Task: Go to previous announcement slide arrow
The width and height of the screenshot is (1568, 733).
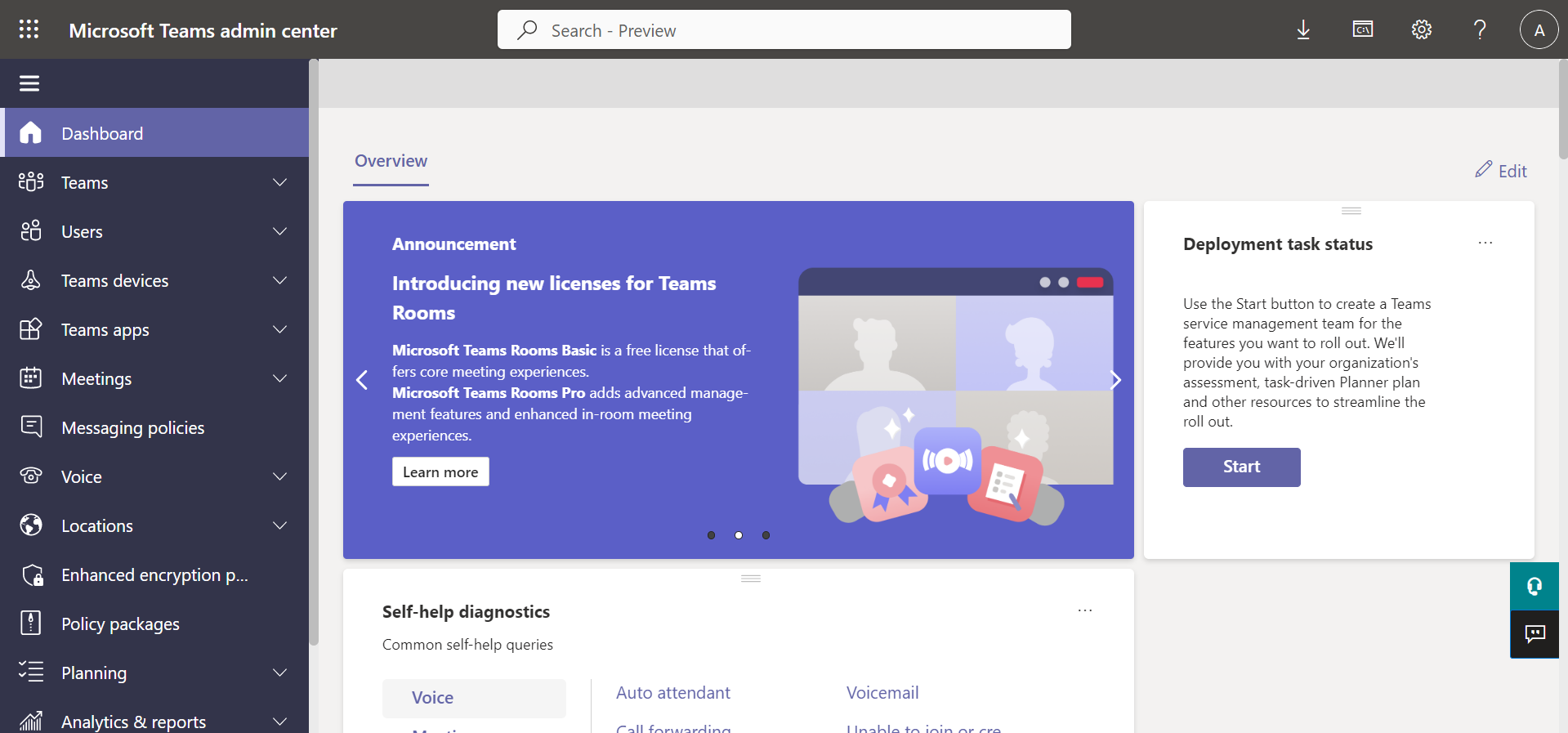Action: [362, 379]
